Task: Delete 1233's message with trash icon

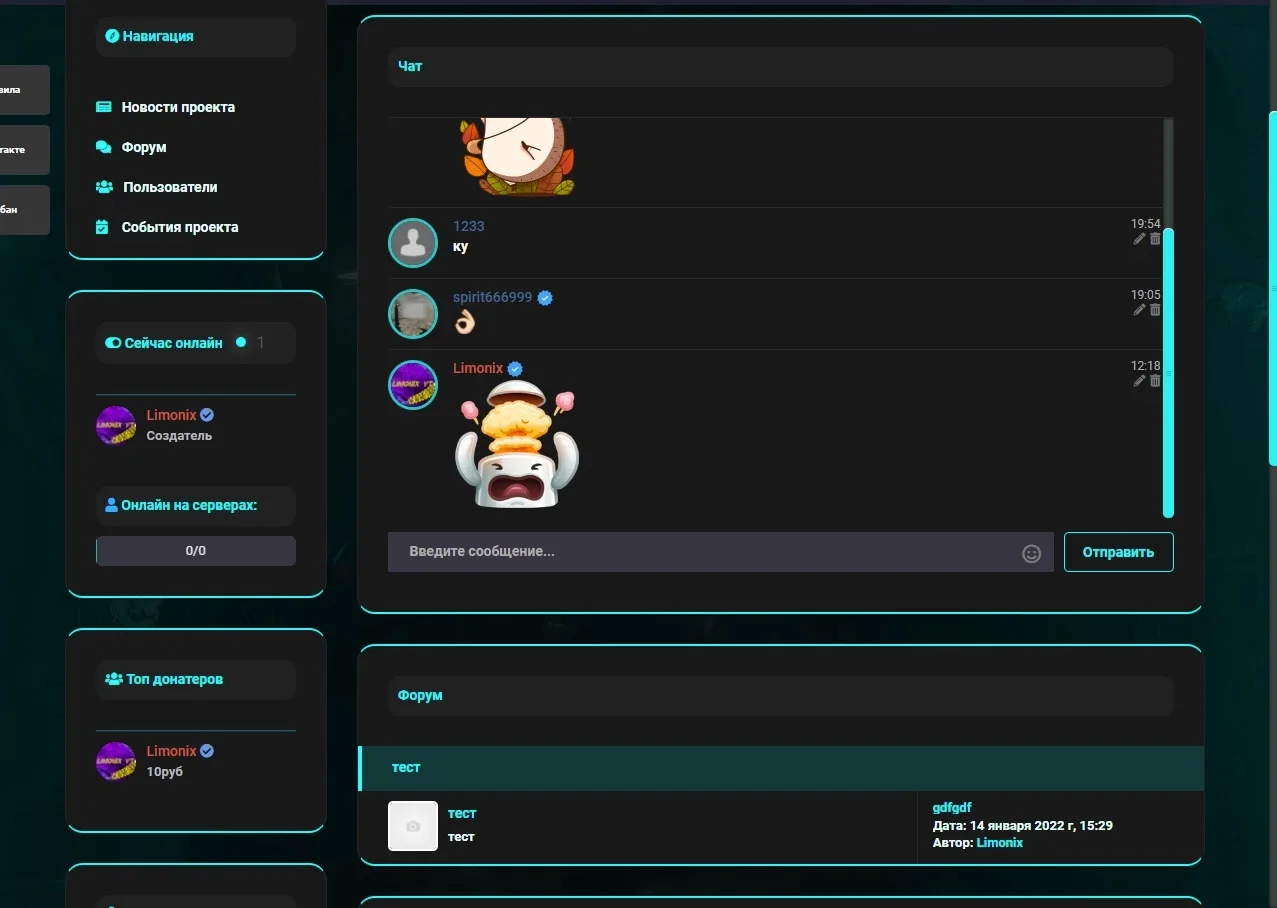Action: click(x=1155, y=239)
